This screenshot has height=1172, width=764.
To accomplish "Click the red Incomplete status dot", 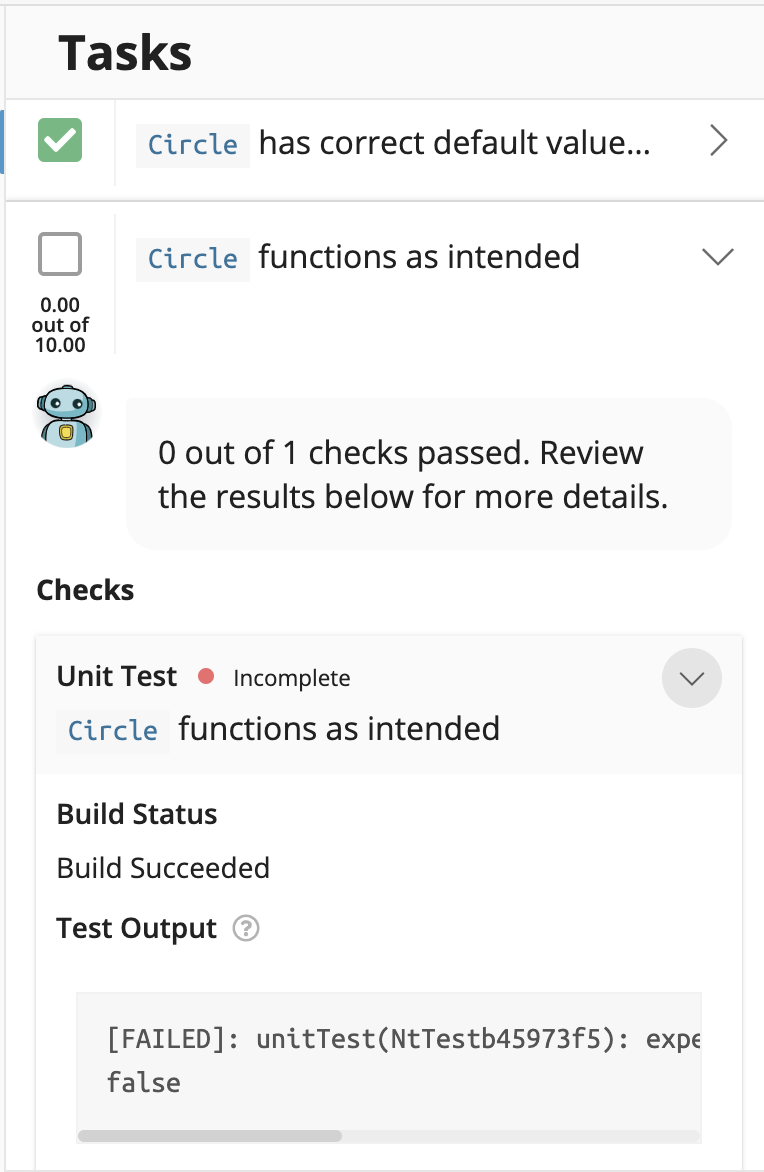I will click(x=205, y=676).
